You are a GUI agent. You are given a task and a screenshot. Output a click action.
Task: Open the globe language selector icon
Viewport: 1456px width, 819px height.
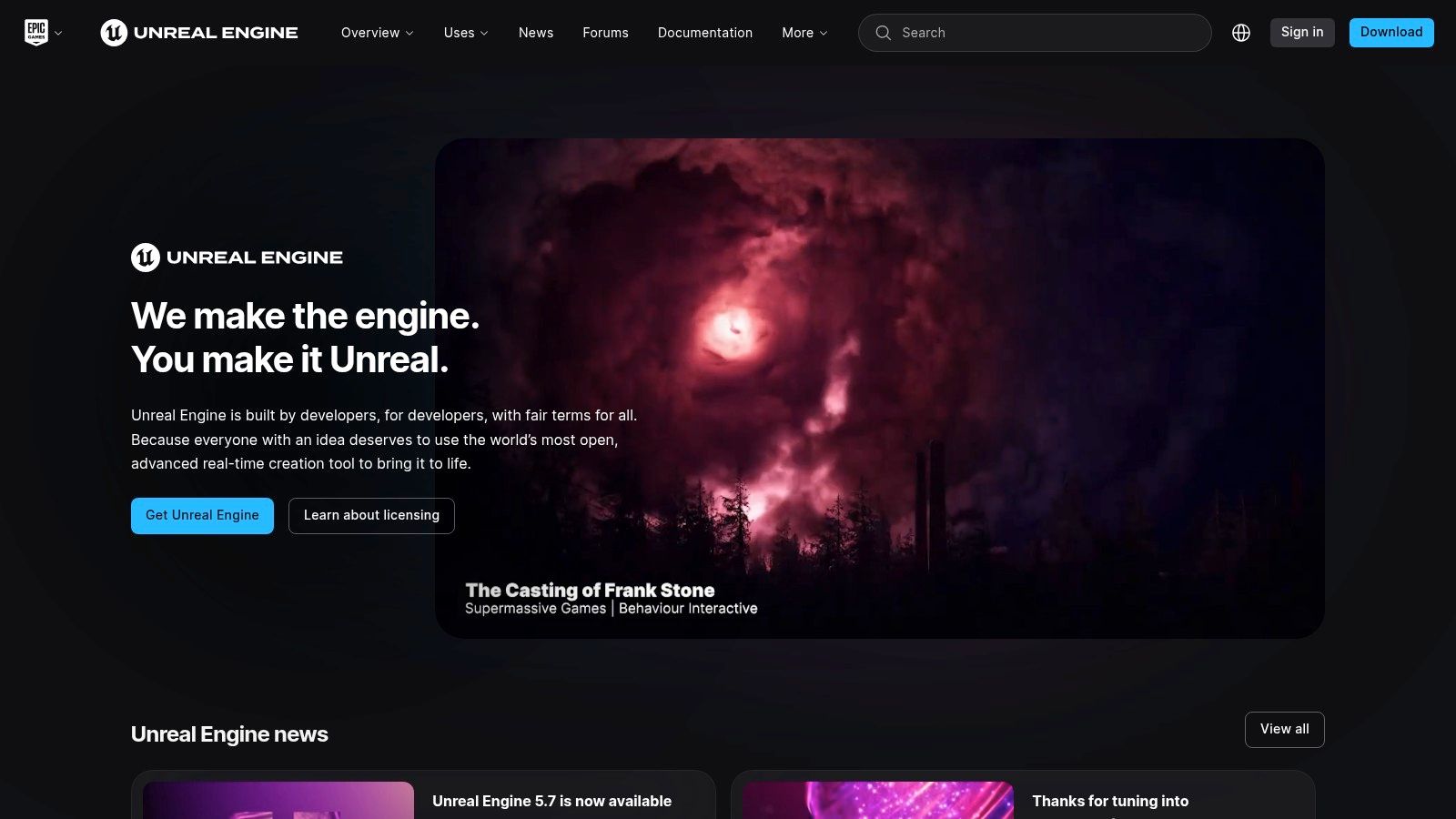pyautogui.click(x=1241, y=33)
